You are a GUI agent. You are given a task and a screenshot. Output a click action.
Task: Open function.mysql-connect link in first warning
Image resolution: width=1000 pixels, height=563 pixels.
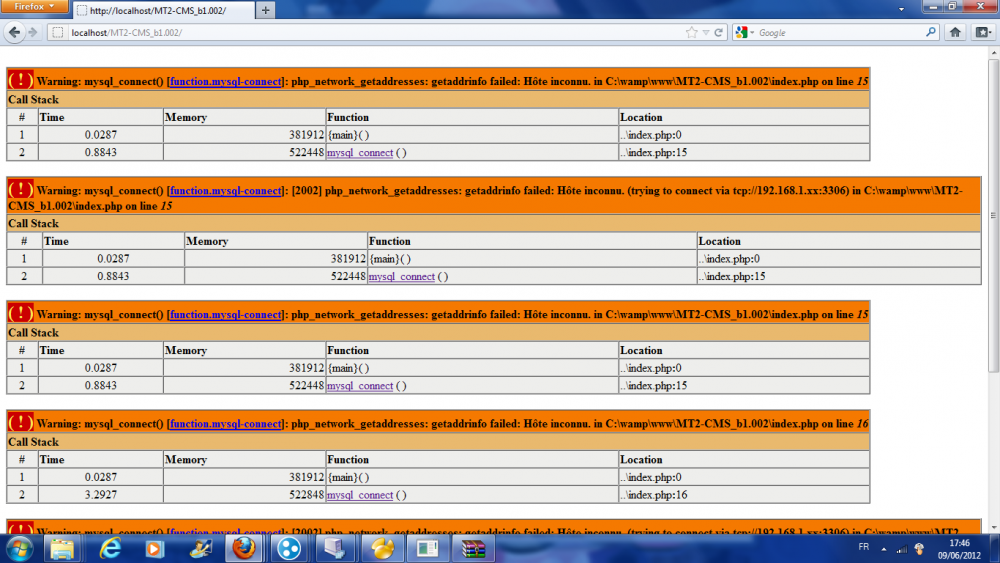click(x=226, y=82)
